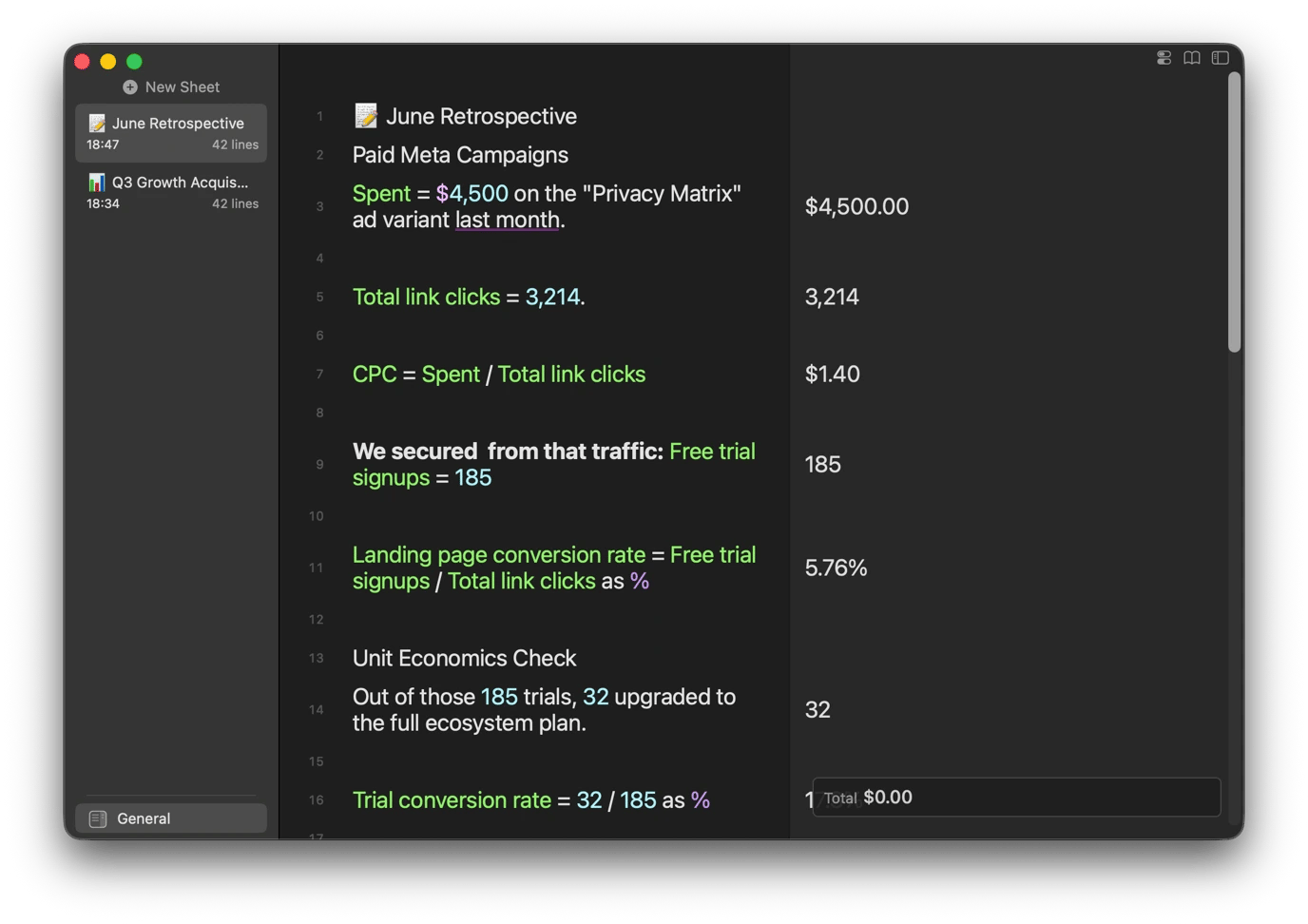Image resolution: width=1308 pixels, height=924 pixels.
Task: Select the June Retrospective sheet
Action: pos(171,133)
